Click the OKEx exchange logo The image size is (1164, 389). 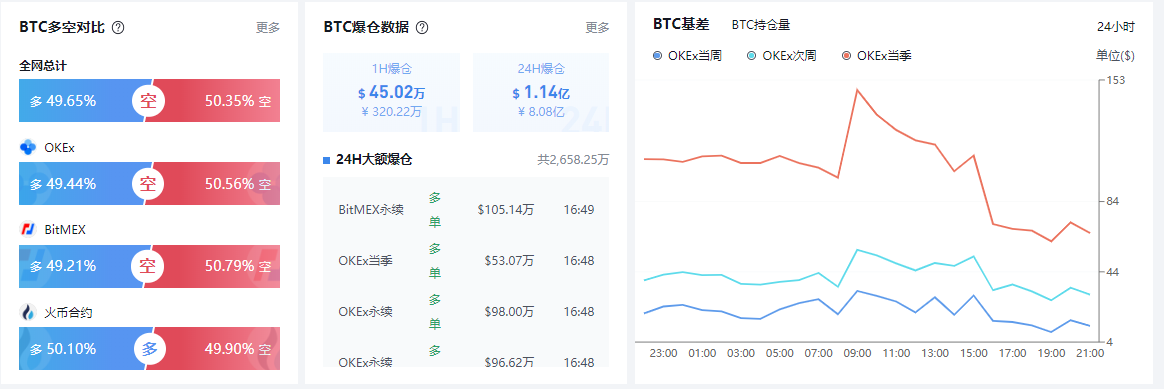[x=28, y=147]
